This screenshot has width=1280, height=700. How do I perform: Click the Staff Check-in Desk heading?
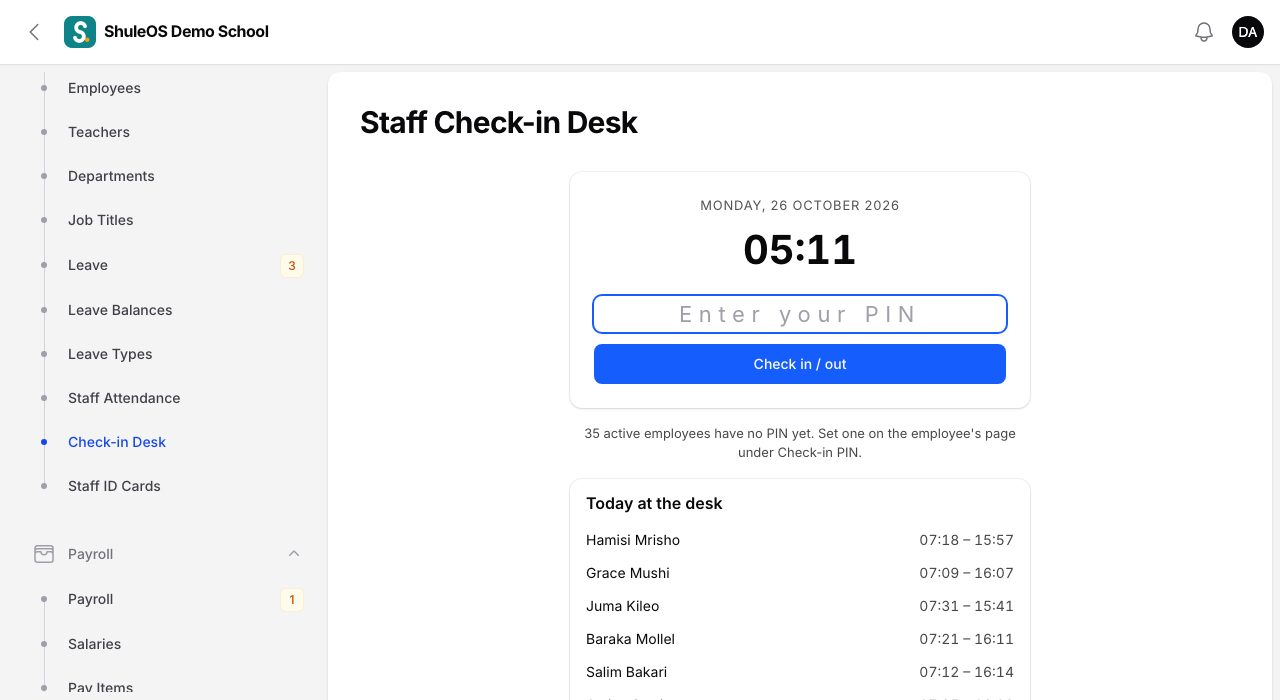click(x=499, y=123)
